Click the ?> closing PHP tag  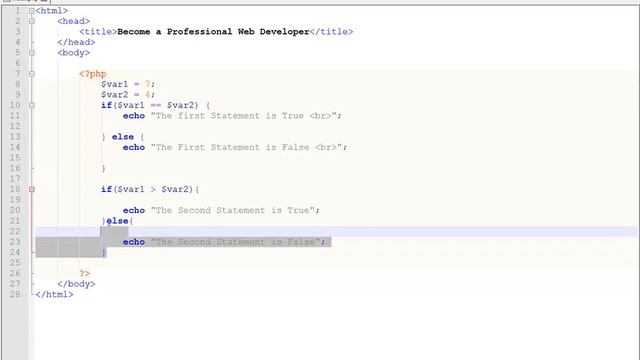tap(85, 273)
